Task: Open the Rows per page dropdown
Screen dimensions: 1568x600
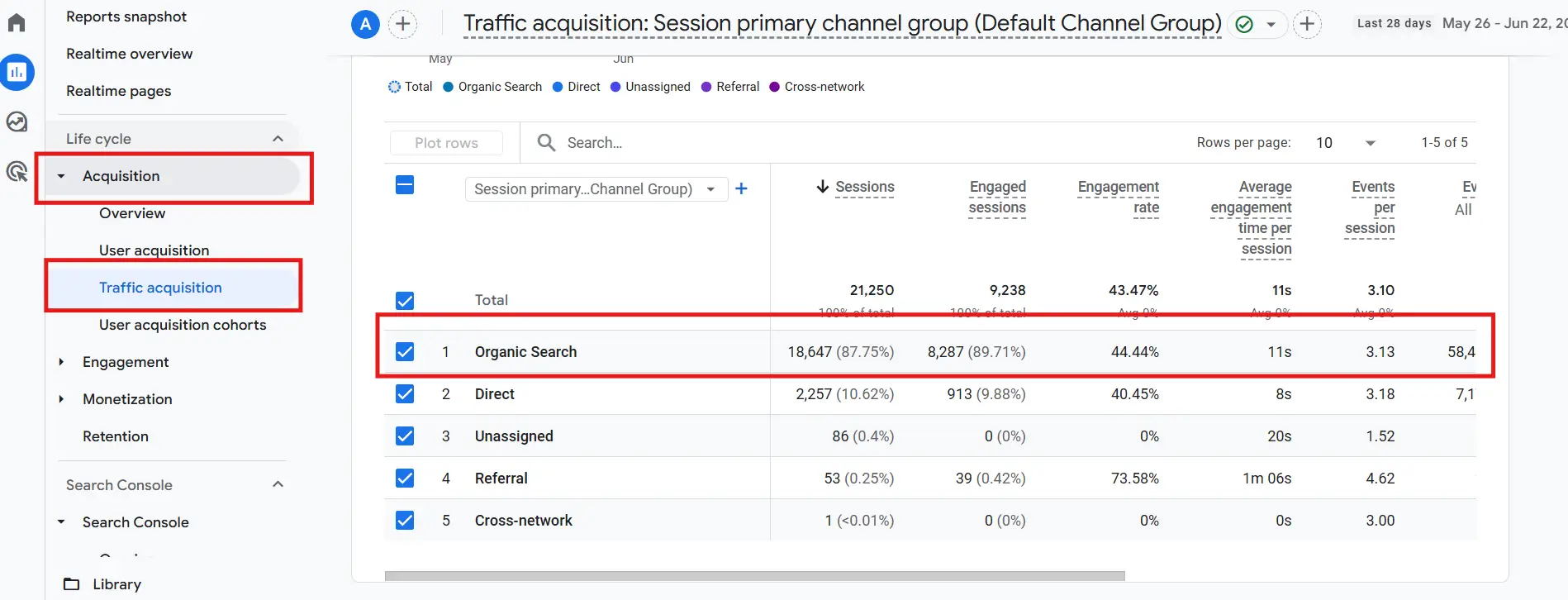Action: coord(1346,143)
